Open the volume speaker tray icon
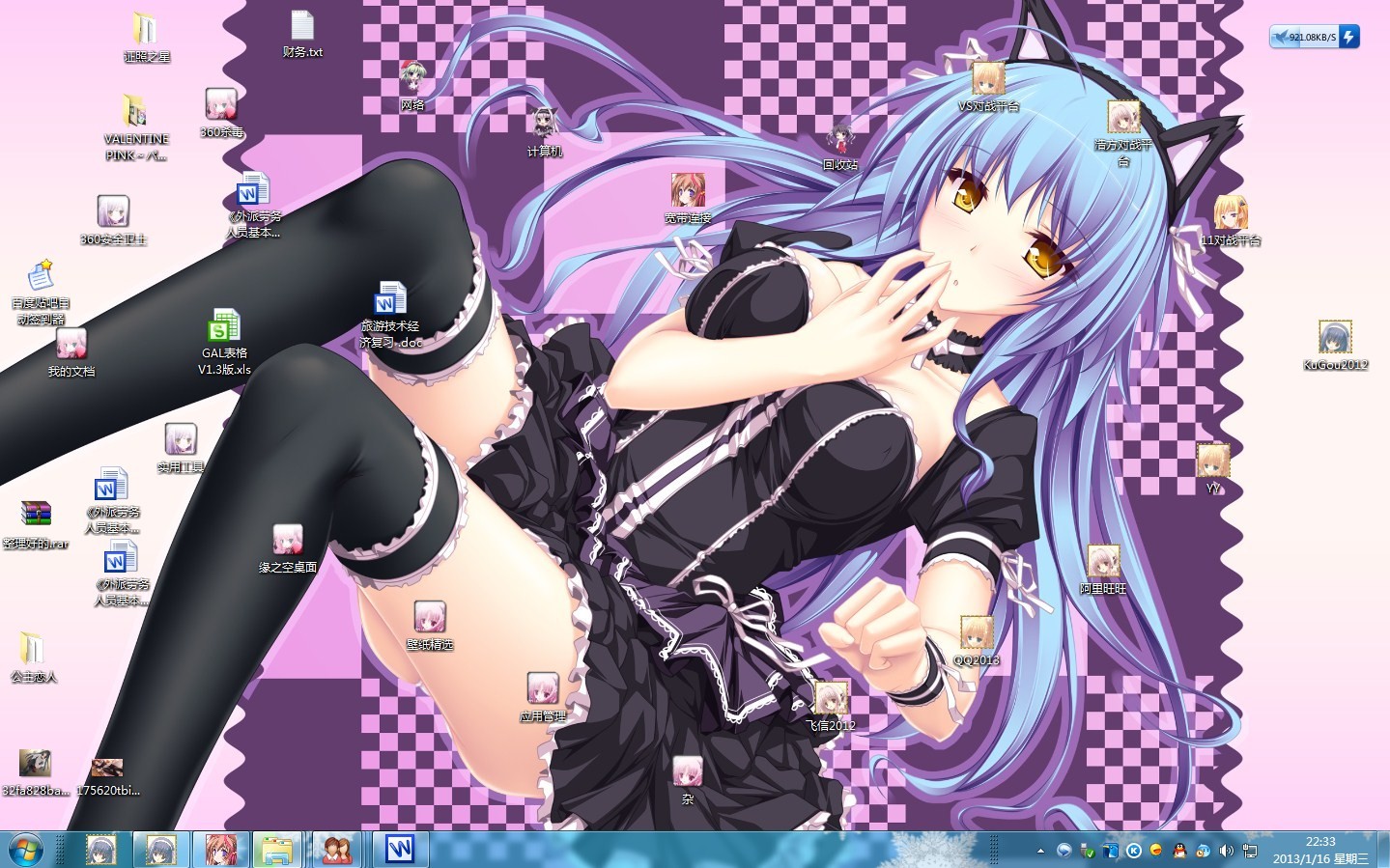Screen dimensions: 1390x868 1226,851
